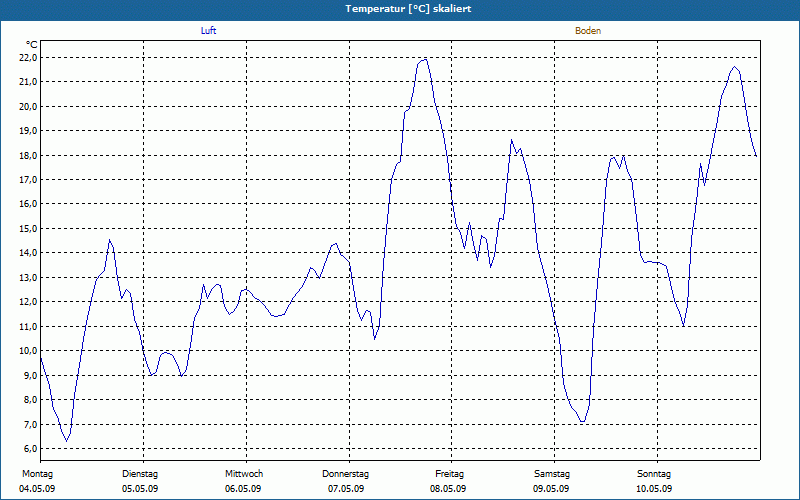Click the date 06.05.09
The height and width of the screenshot is (500, 800).
(243, 489)
